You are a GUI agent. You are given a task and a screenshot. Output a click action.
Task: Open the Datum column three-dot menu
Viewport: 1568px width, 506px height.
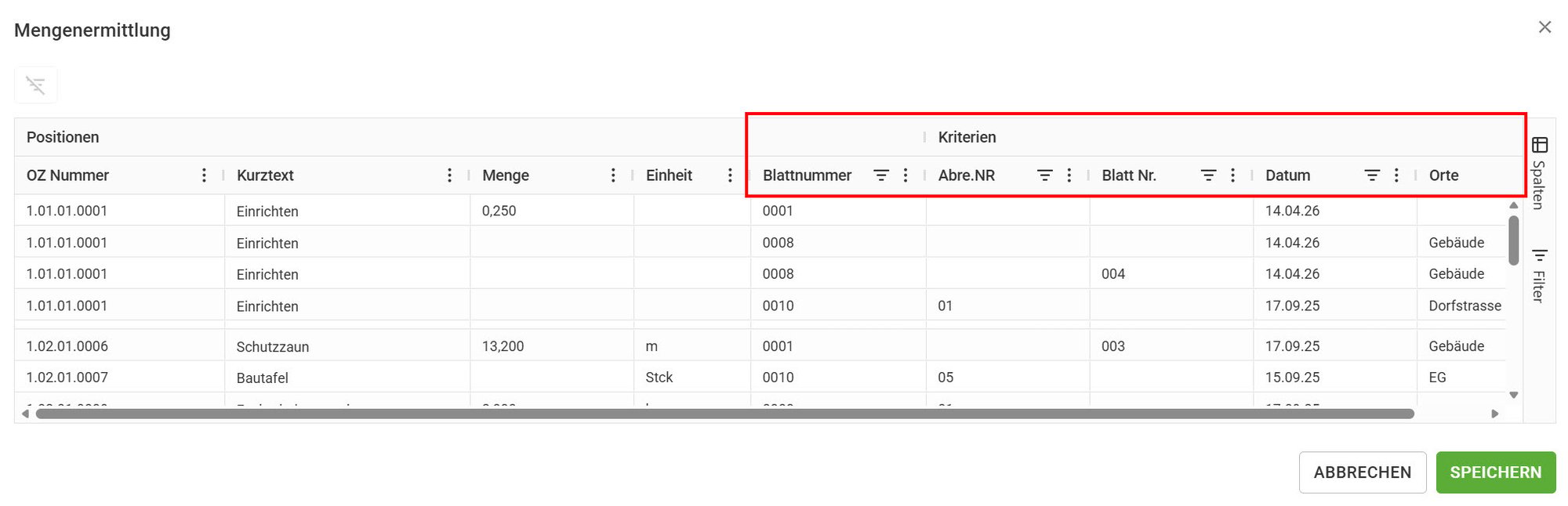[x=1396, y=175]
